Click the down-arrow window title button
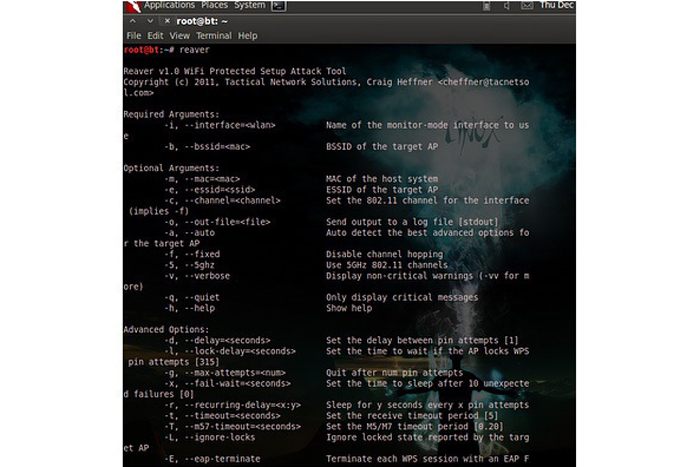 point(150,21)
